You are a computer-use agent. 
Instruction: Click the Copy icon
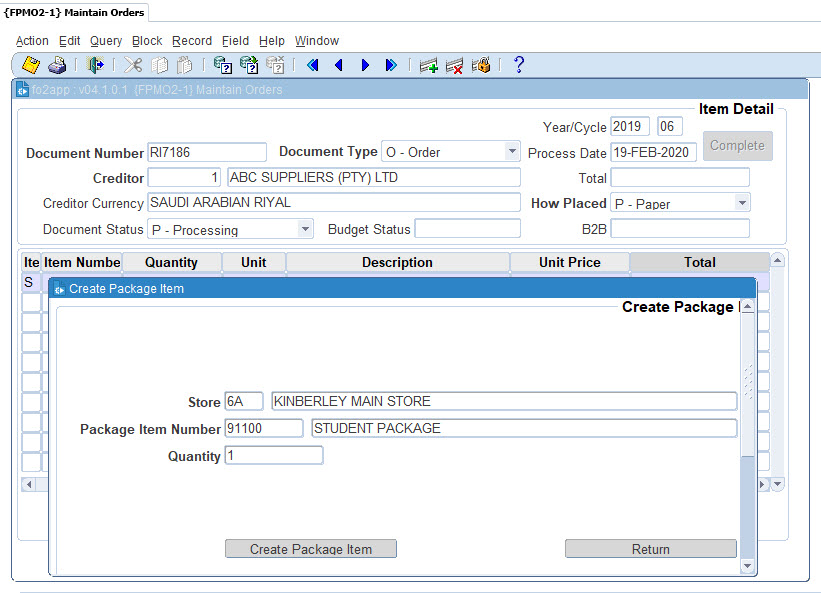click(161, 64)
